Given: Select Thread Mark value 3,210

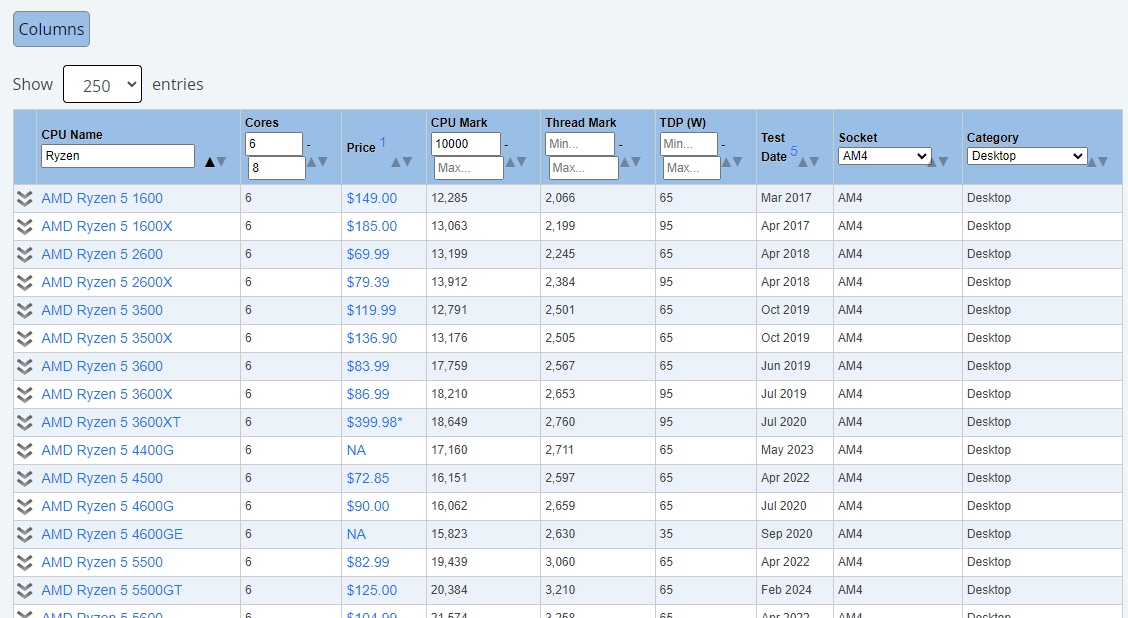Looking at the screenshot, I should tap(560, 591).
